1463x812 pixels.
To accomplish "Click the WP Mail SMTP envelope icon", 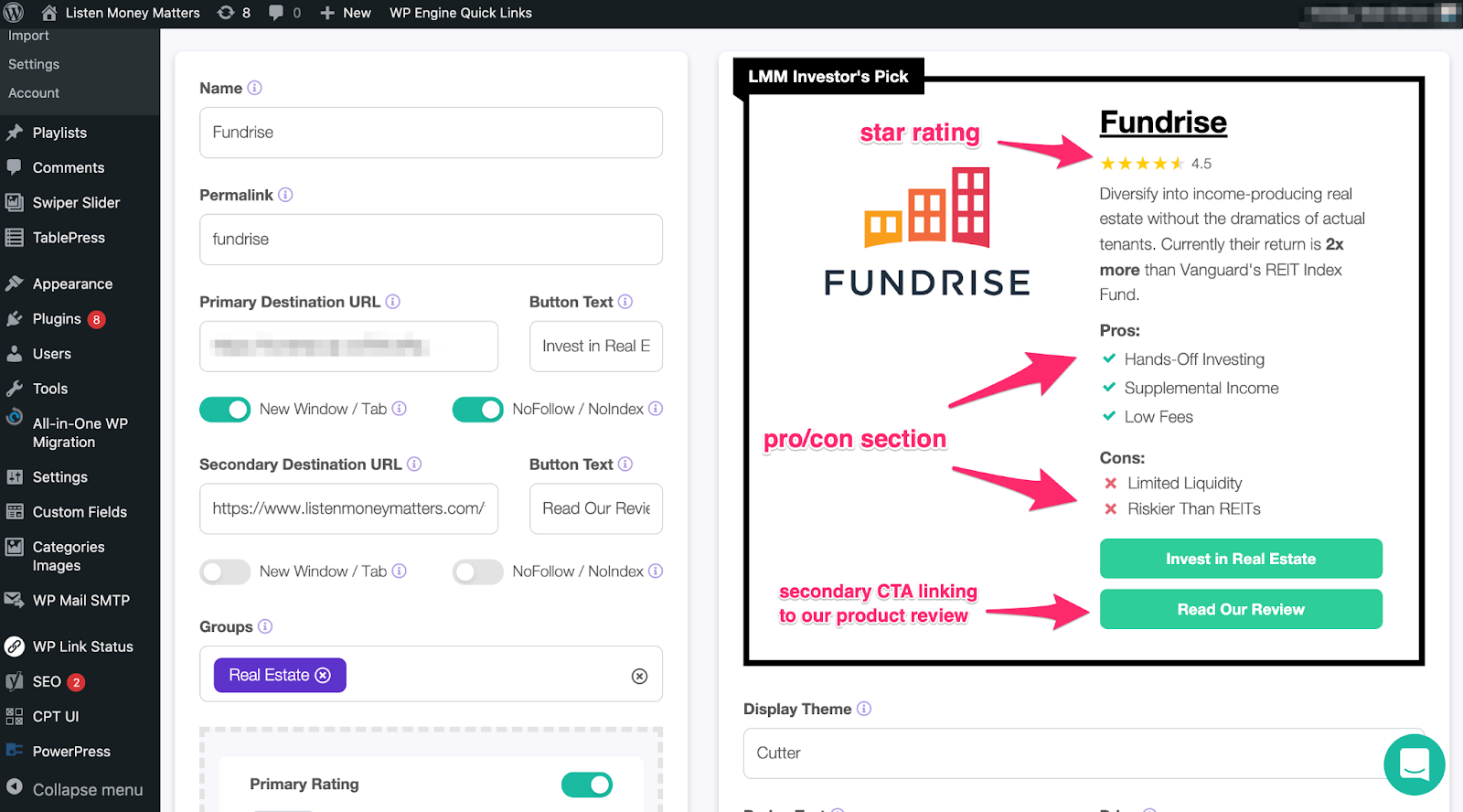I will click(x=14, y=600).
